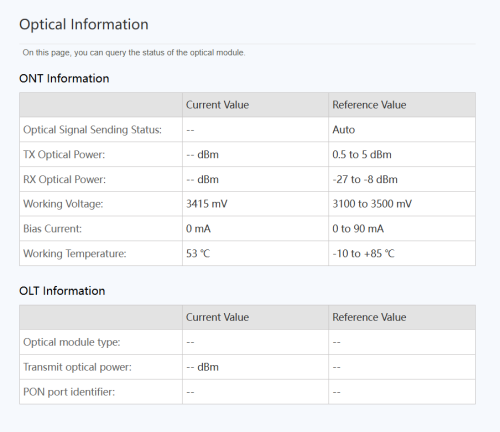The height and width of the screenshot is (432, 500).
Task: Select the TX Optical Power current dBm value
Action: point(202,155)
